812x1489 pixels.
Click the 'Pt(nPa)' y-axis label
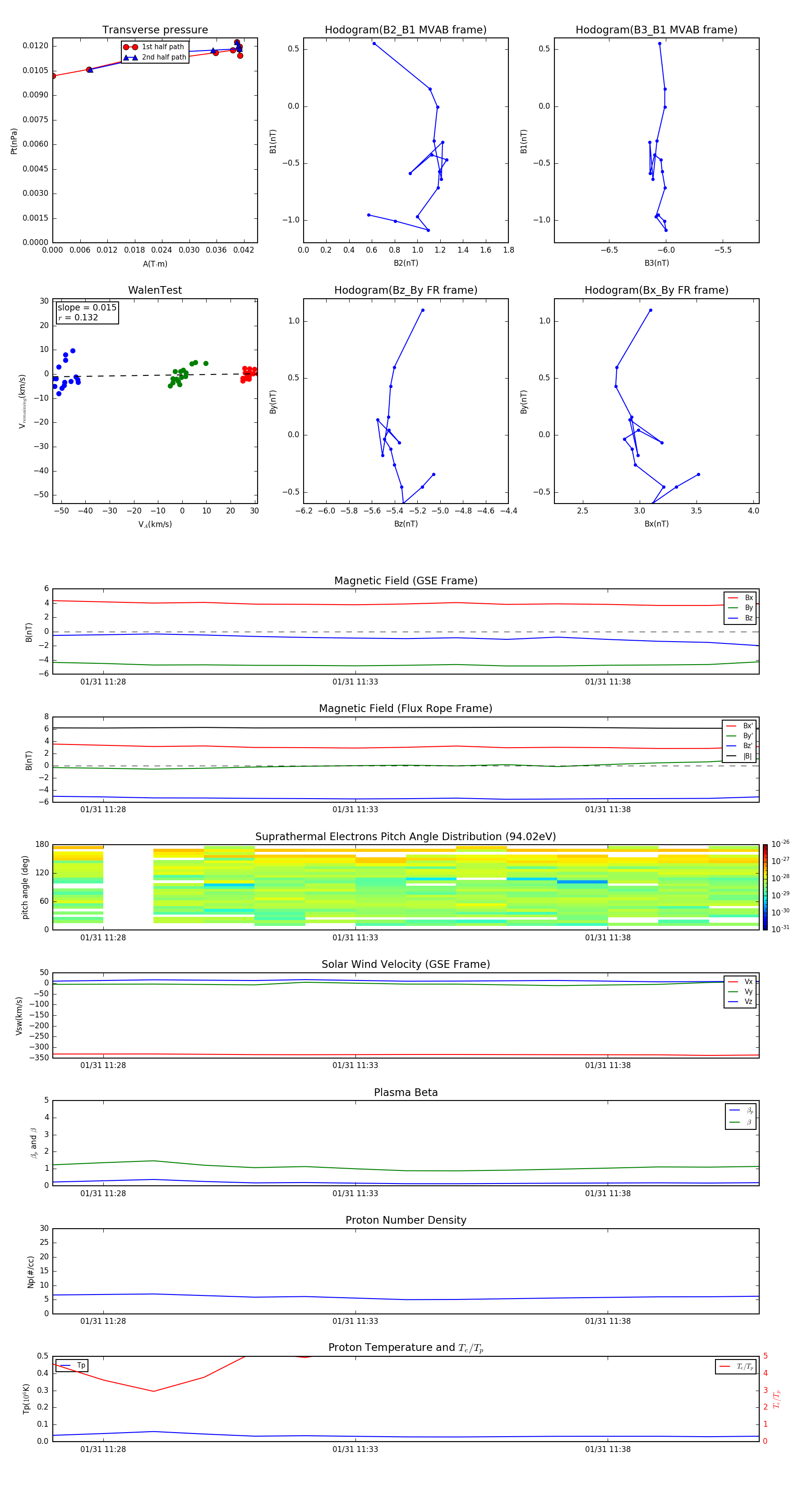coord(14,141)
